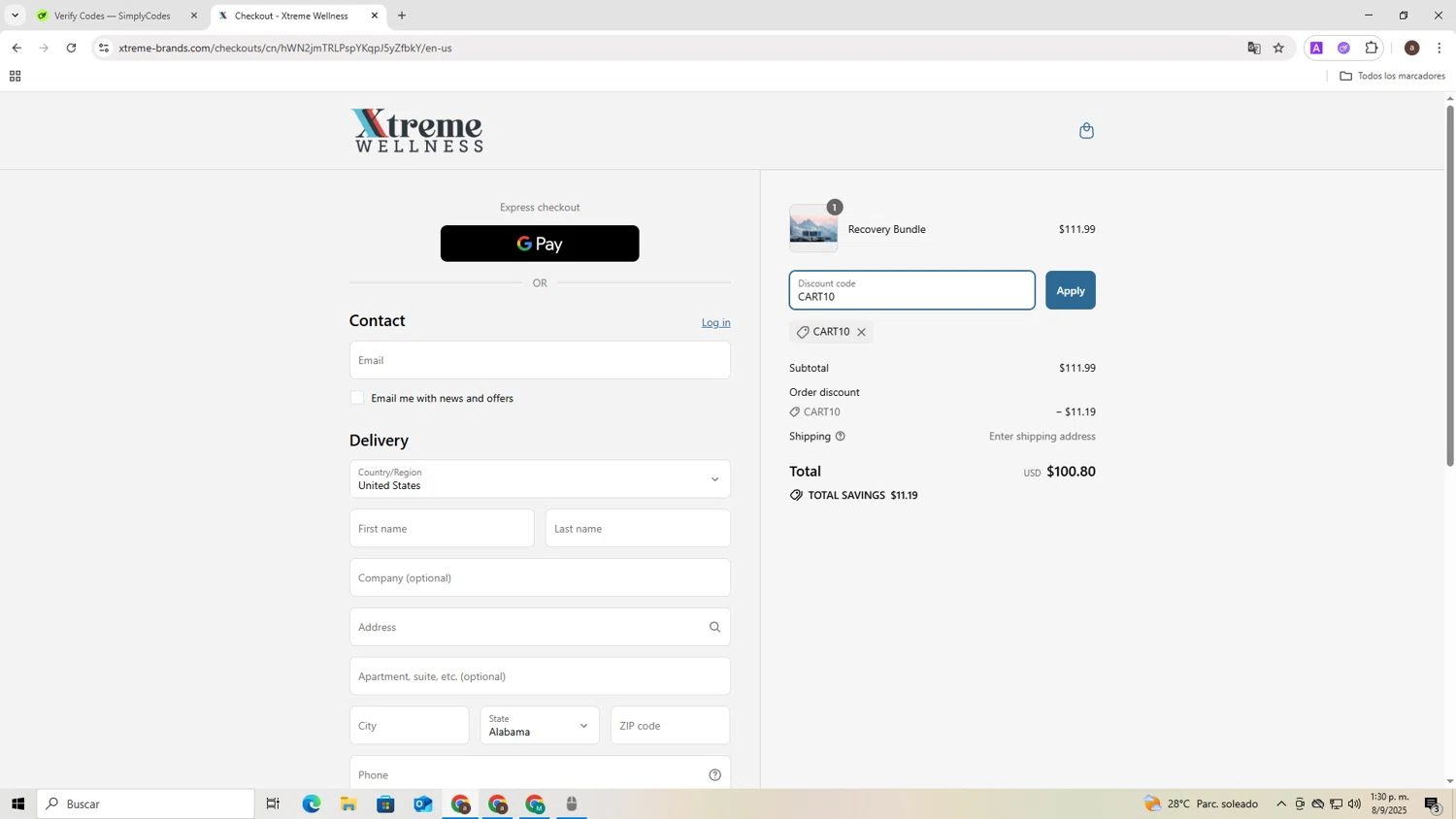Focus the ZIP code field
The height and width of the screenshot is (819, 1456).
tap(670, 726)
